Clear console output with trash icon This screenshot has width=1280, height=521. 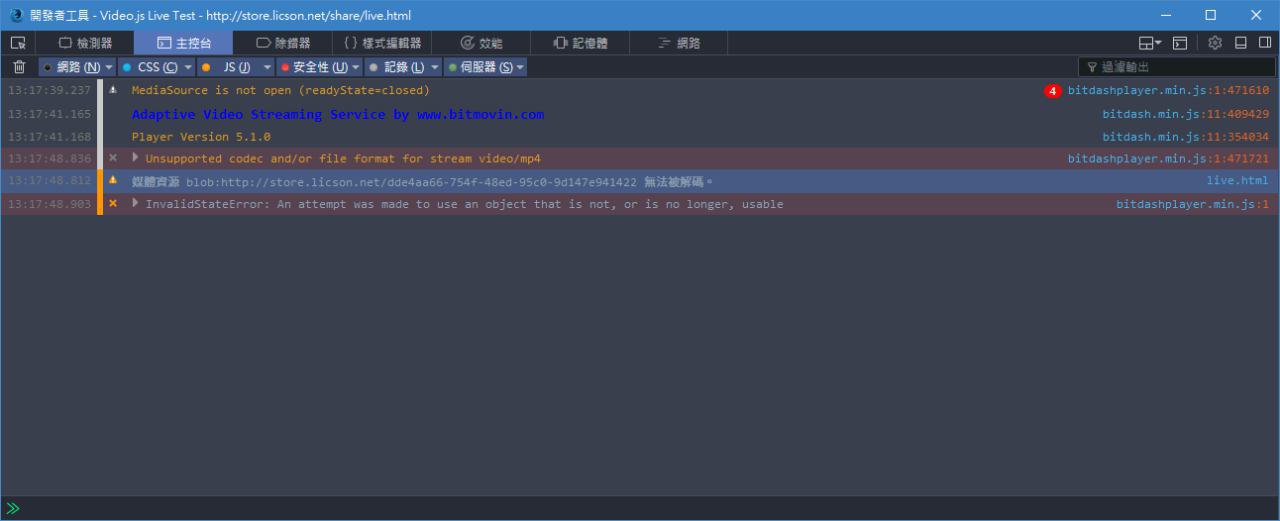tap(19, 67)
